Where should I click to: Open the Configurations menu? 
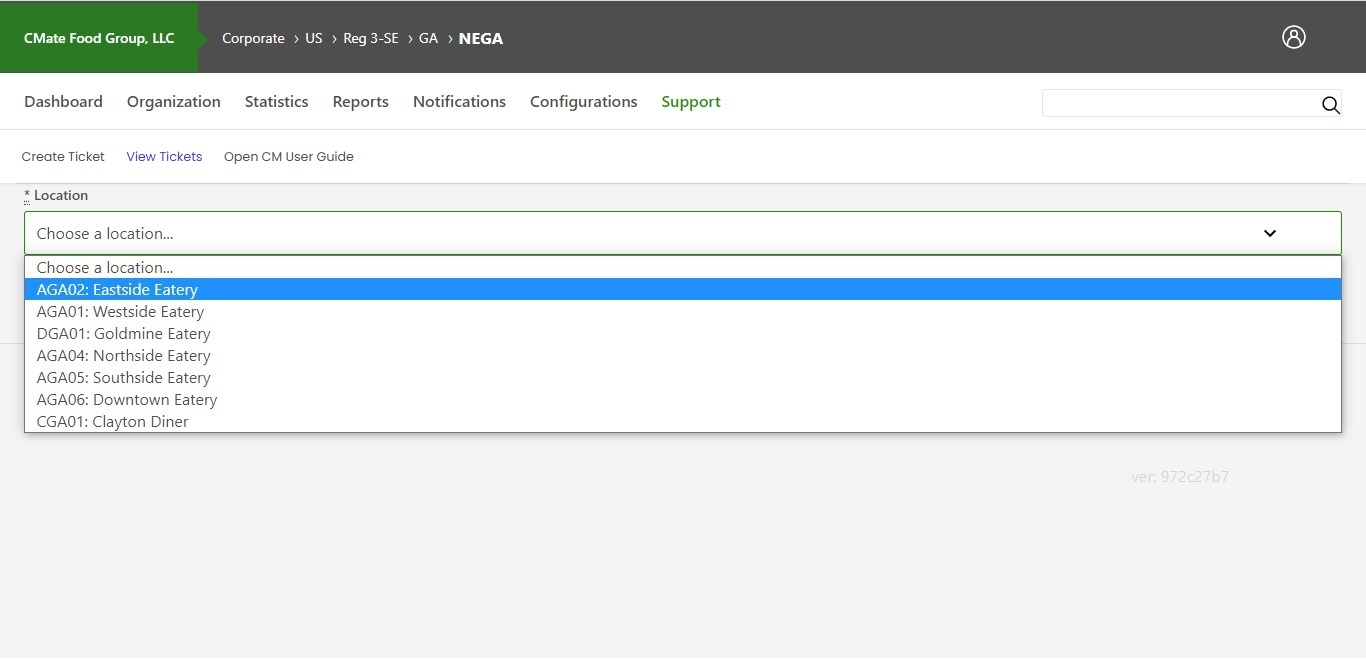583,101
